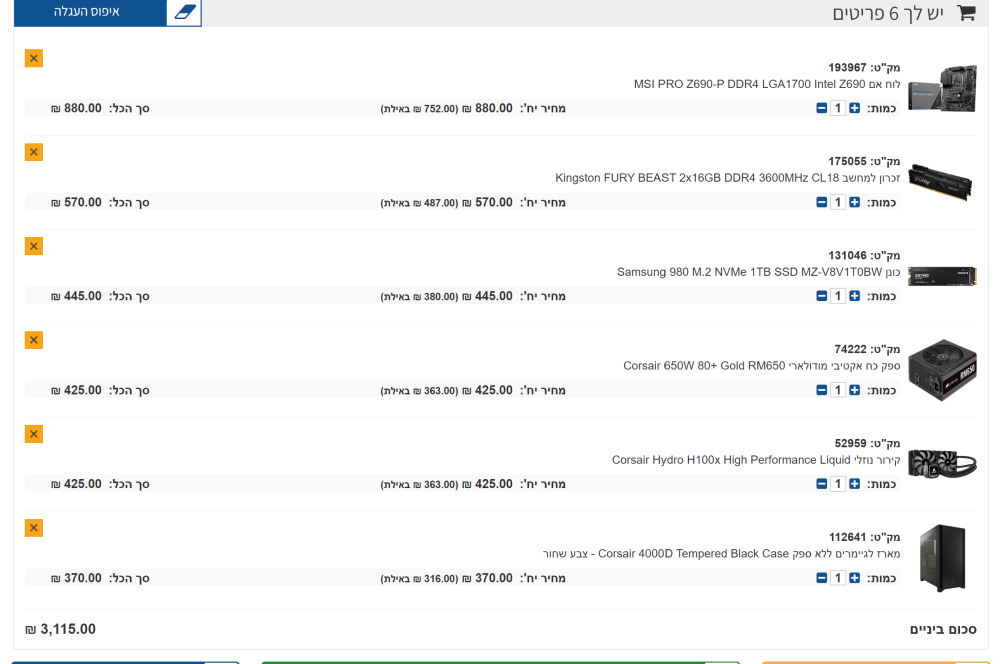The image size is (1000, 664).
Task: Select total 880.00 in motherboard row
Action: pyautogui.click(x=77, y=108)
